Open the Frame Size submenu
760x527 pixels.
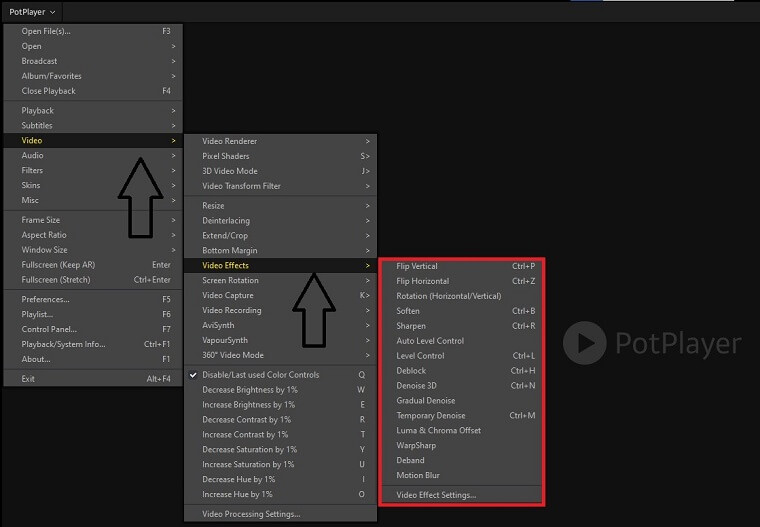point(93,220)
